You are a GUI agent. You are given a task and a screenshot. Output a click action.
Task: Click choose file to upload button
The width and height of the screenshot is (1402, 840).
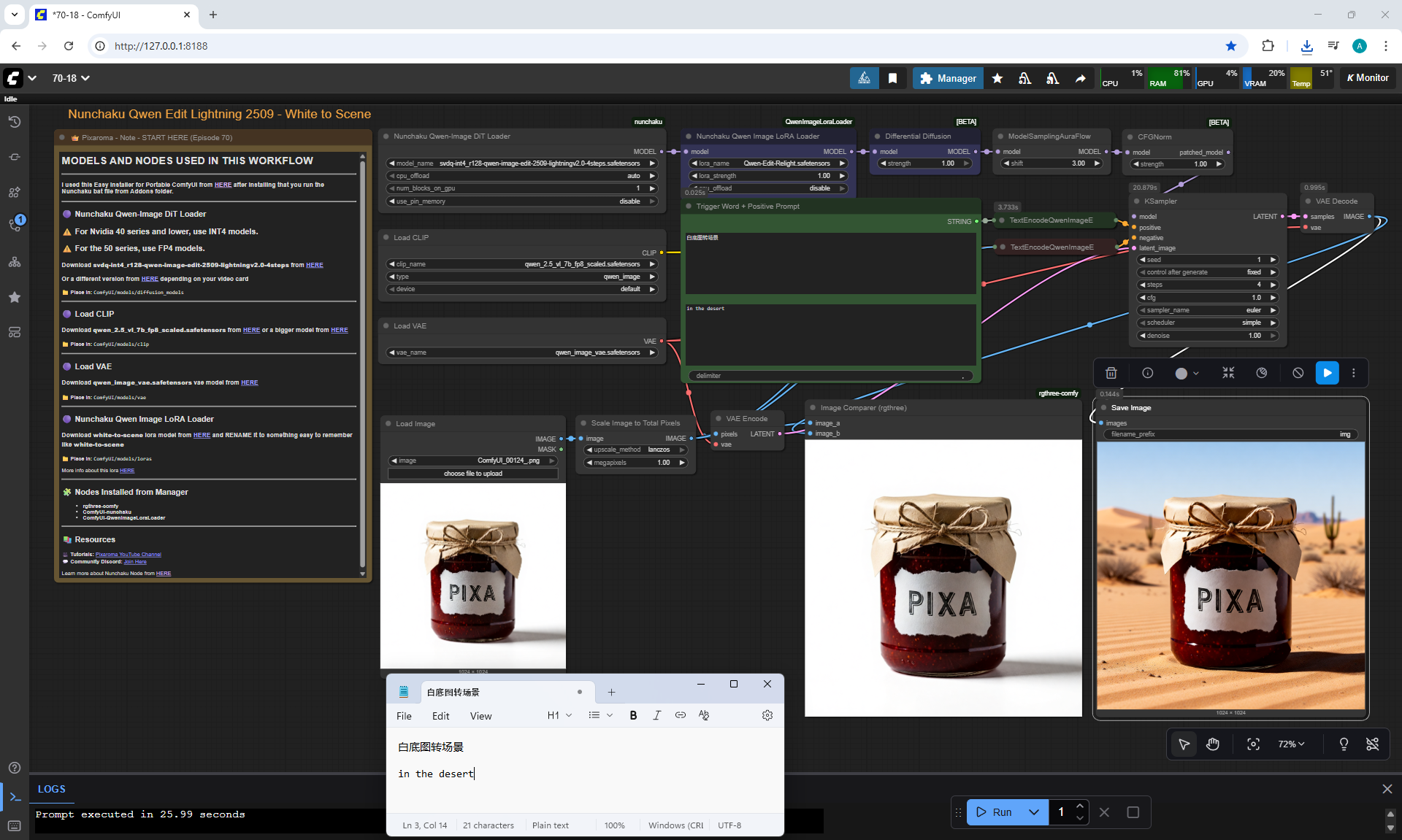[472, 474]
